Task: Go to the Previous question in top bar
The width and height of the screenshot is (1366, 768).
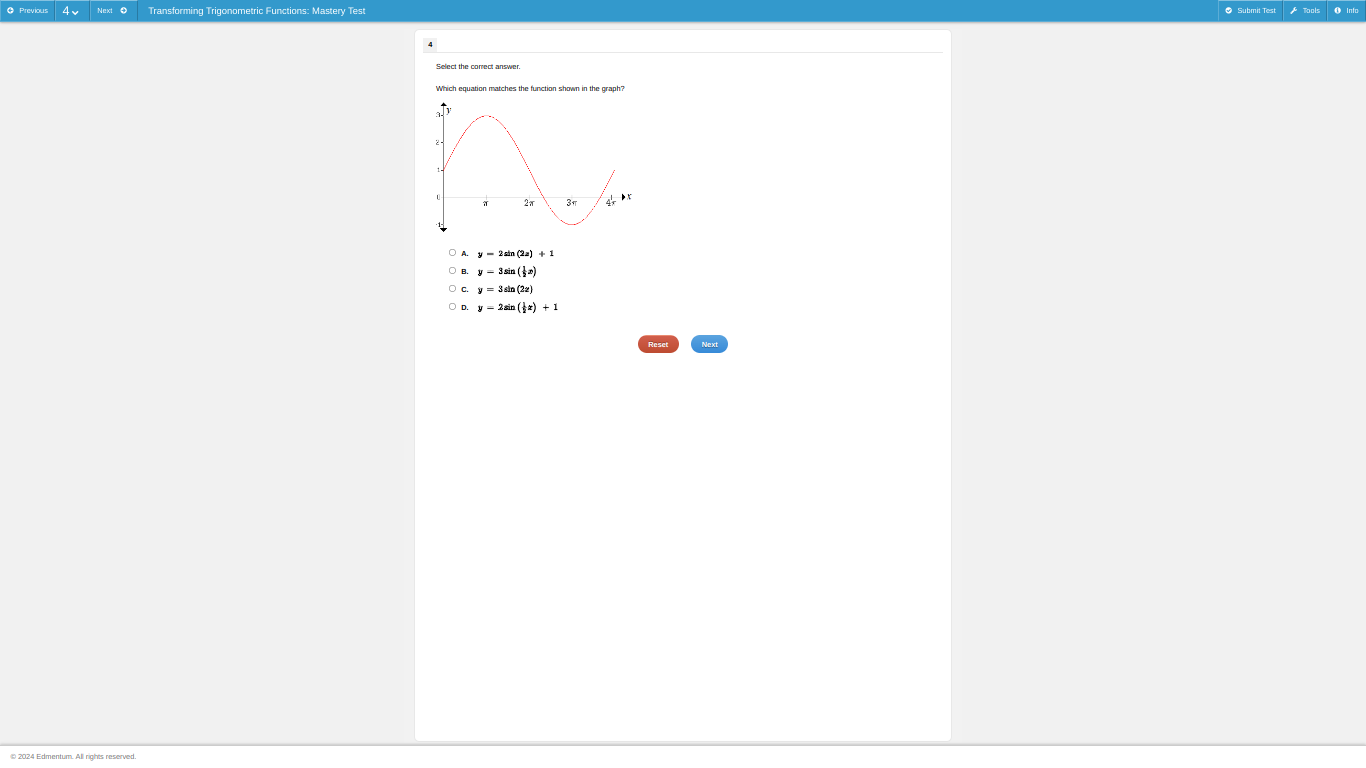Action: coord(27,10)
